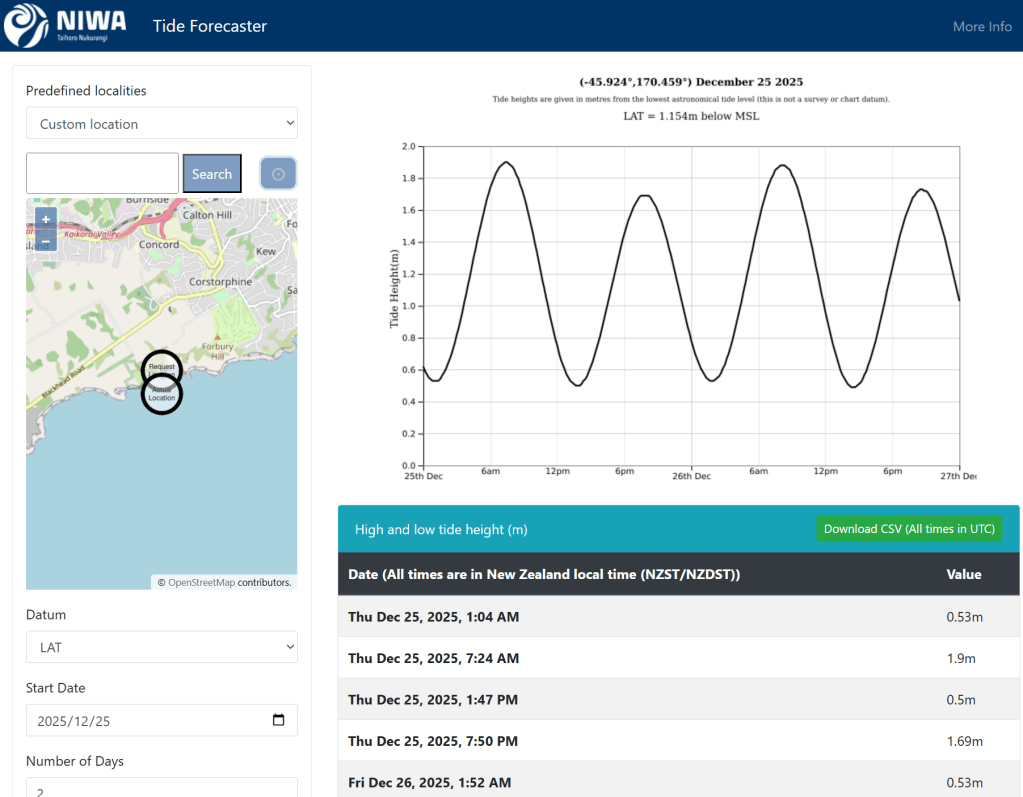Click the Request marker on map

point(161,367)
